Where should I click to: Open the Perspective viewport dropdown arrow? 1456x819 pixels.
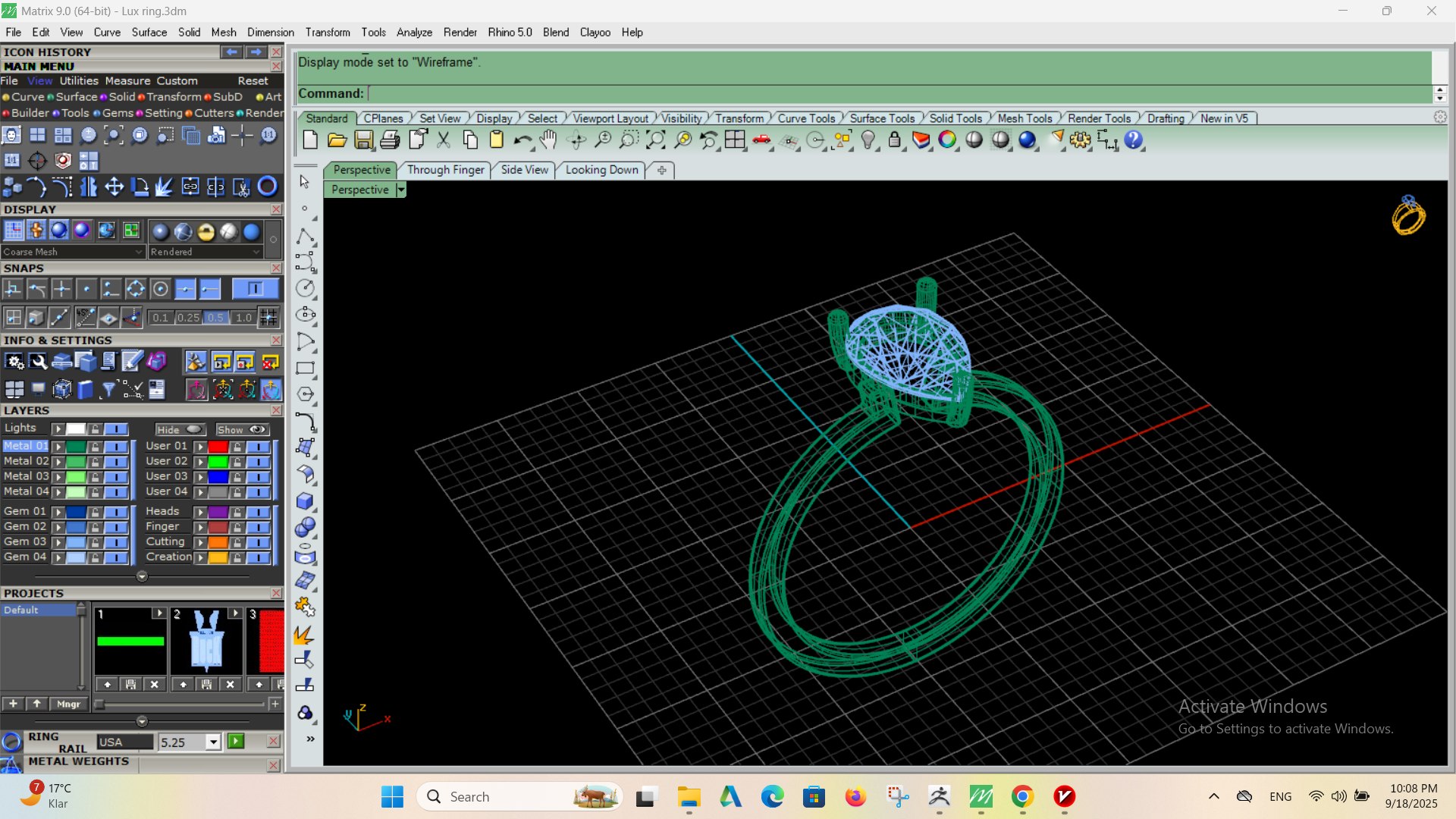[x=401, y=190]
